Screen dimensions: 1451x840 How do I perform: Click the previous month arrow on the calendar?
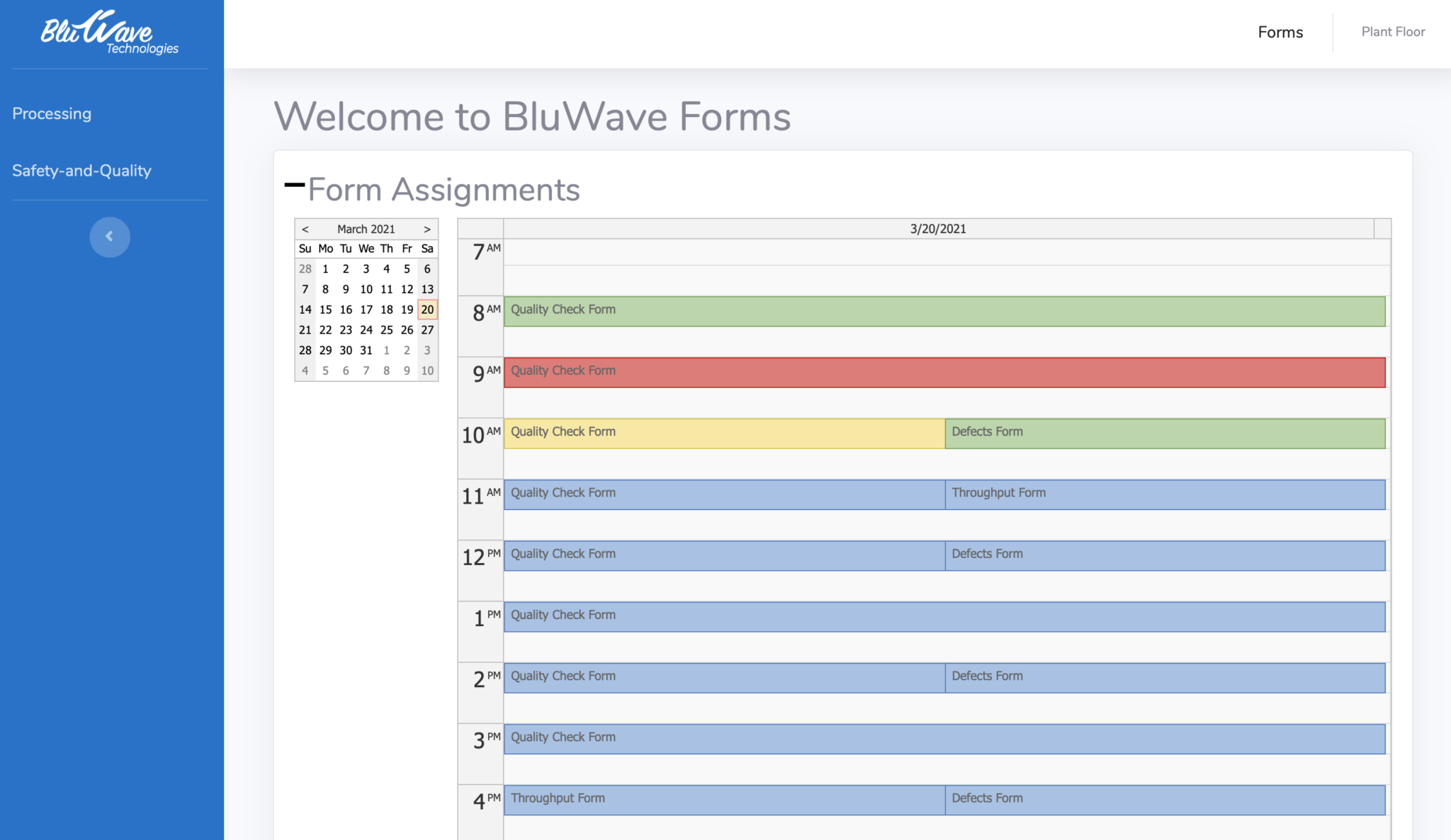(305, 229)
